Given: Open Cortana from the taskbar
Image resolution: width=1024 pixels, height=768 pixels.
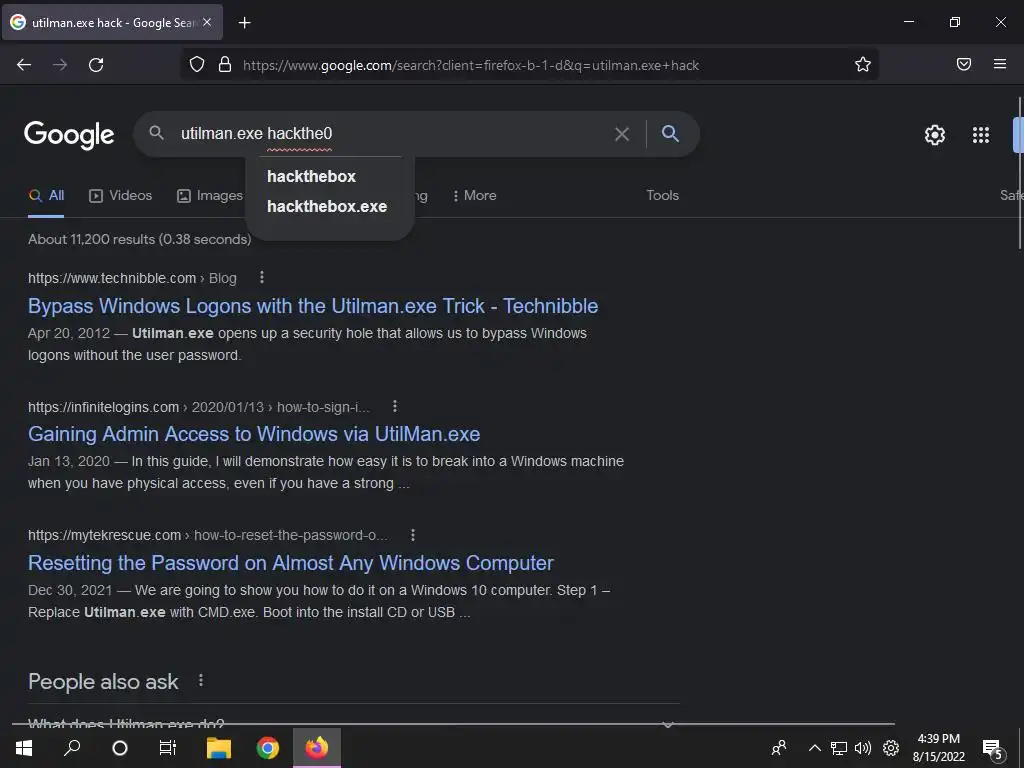Looking at the screenshot, I should [x=120, y=748].
